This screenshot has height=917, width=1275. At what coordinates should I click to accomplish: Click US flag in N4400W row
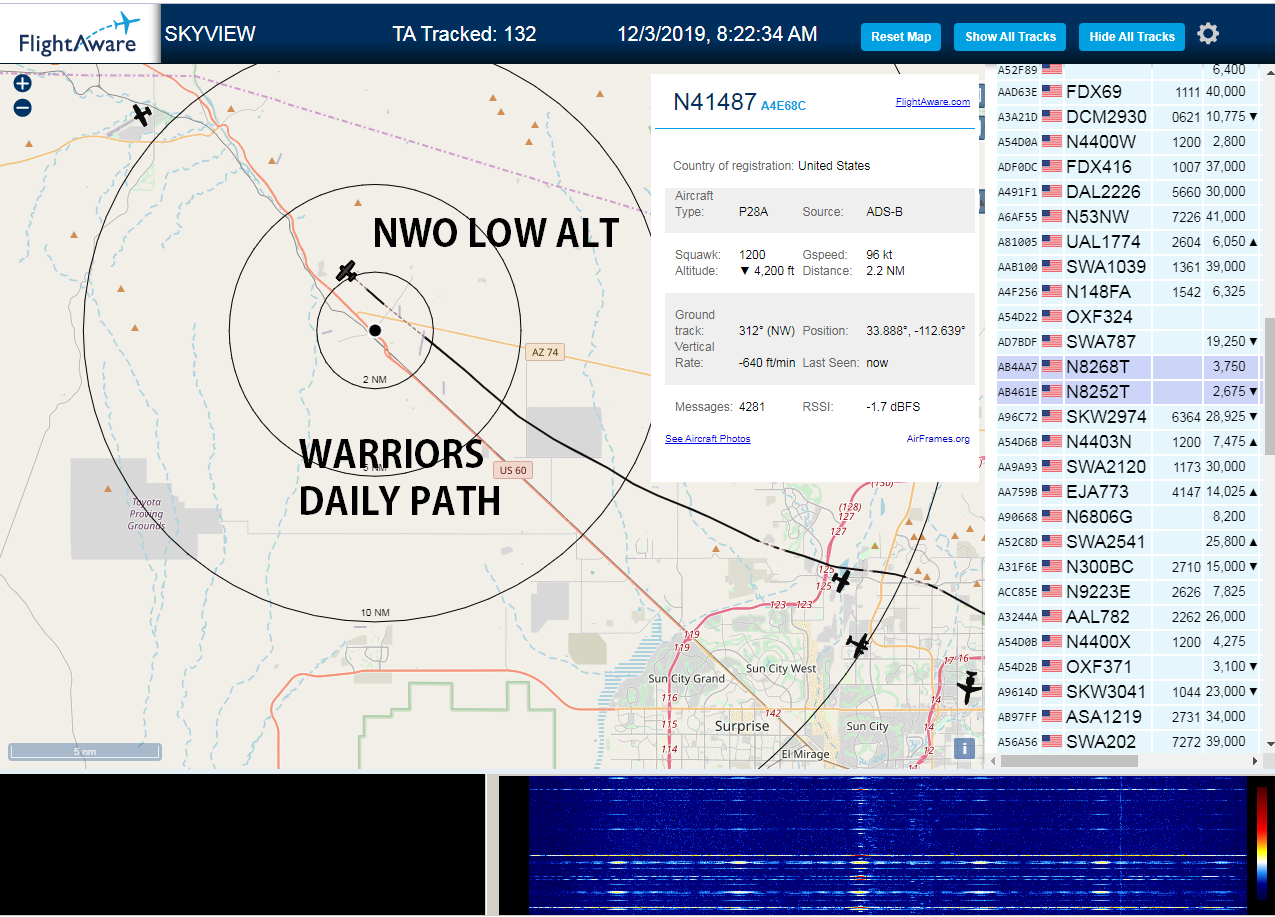pos(1051,142)
